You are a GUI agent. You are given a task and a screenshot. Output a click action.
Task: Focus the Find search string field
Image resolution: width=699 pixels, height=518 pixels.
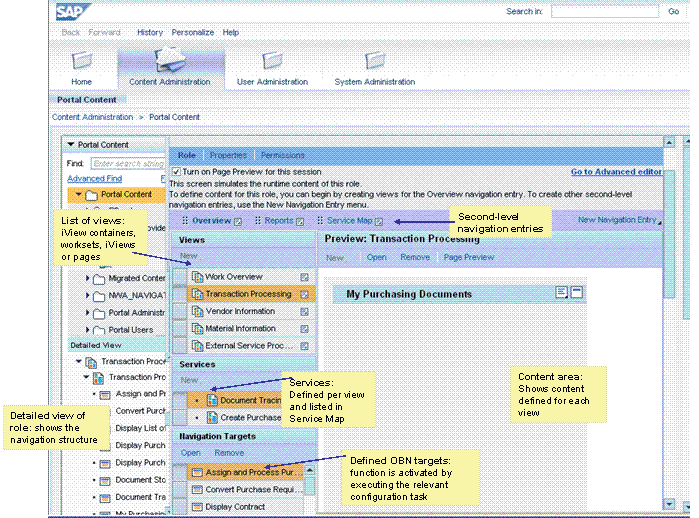click(128, 164)
